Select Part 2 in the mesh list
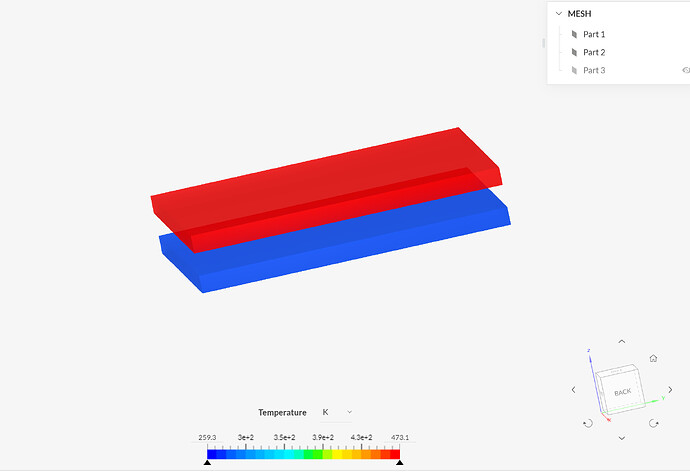 point(594,52)
